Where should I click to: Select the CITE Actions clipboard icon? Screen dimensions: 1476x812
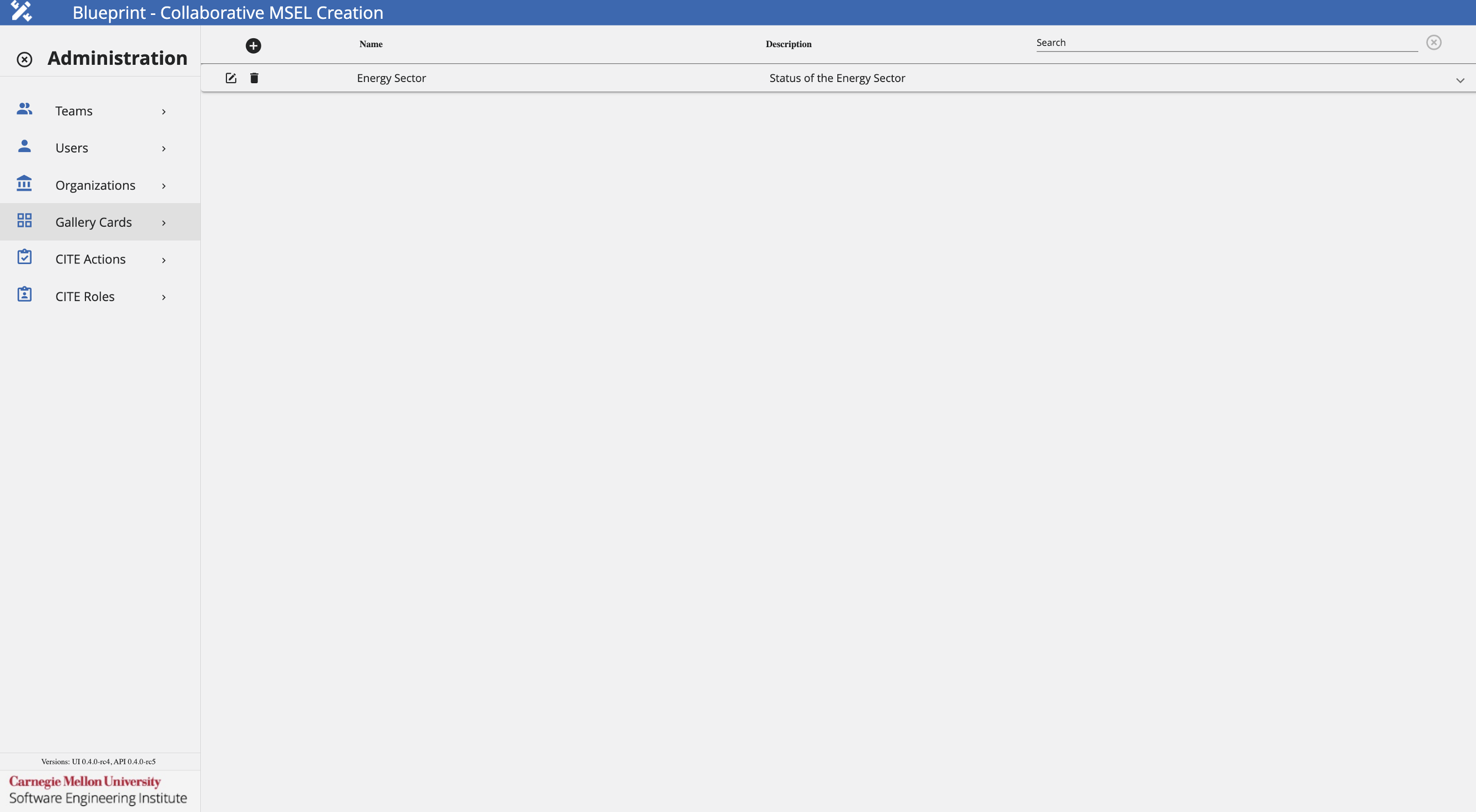point(24,258)
